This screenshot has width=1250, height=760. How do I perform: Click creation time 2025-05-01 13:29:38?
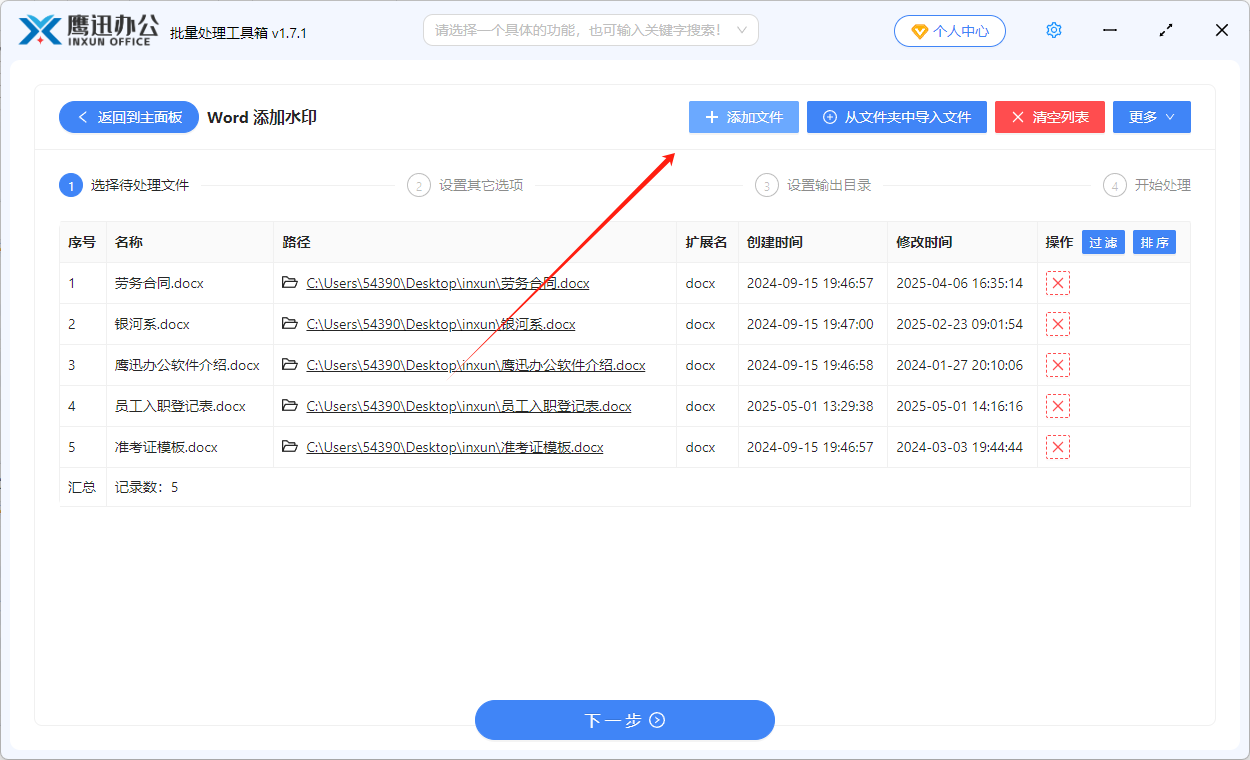810,406
